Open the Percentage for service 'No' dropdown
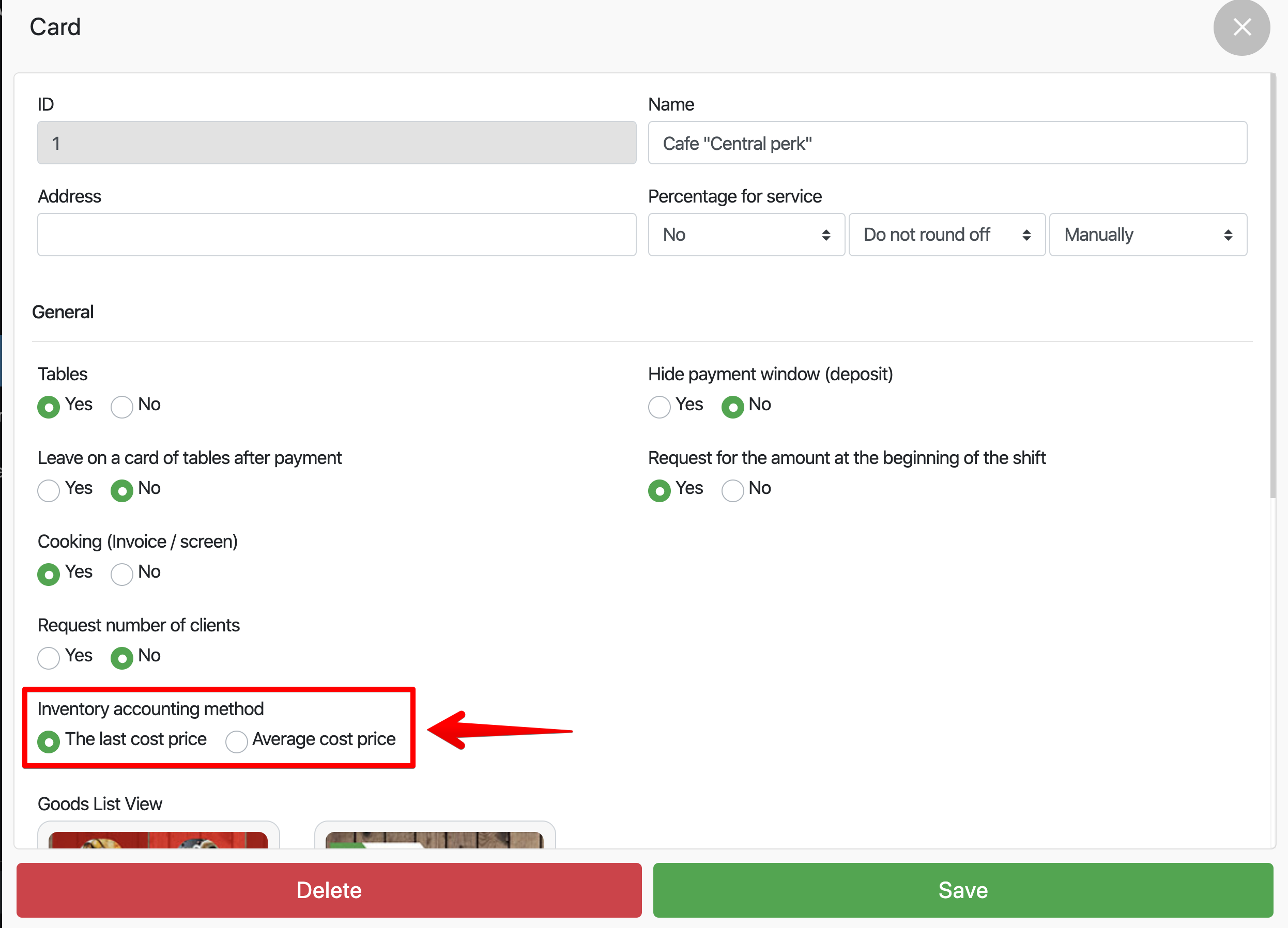Image resolution: width=1288 pixels, height=928 pixels. tap(746, 235)
